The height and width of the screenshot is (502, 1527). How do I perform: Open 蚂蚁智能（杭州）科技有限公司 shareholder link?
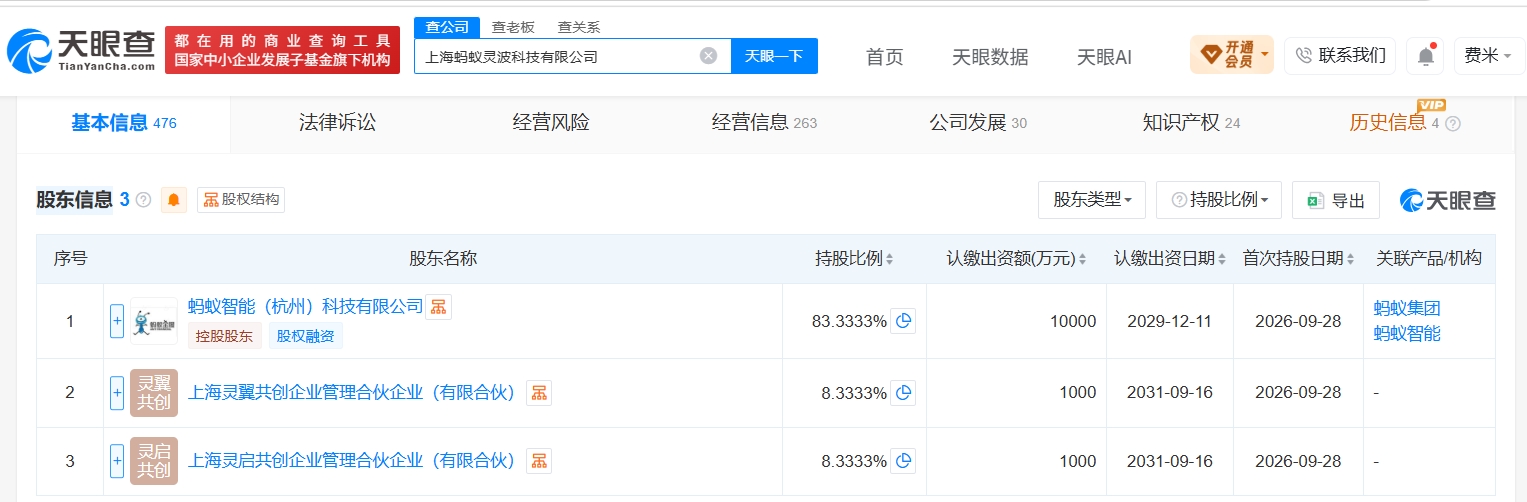[306, 306]
